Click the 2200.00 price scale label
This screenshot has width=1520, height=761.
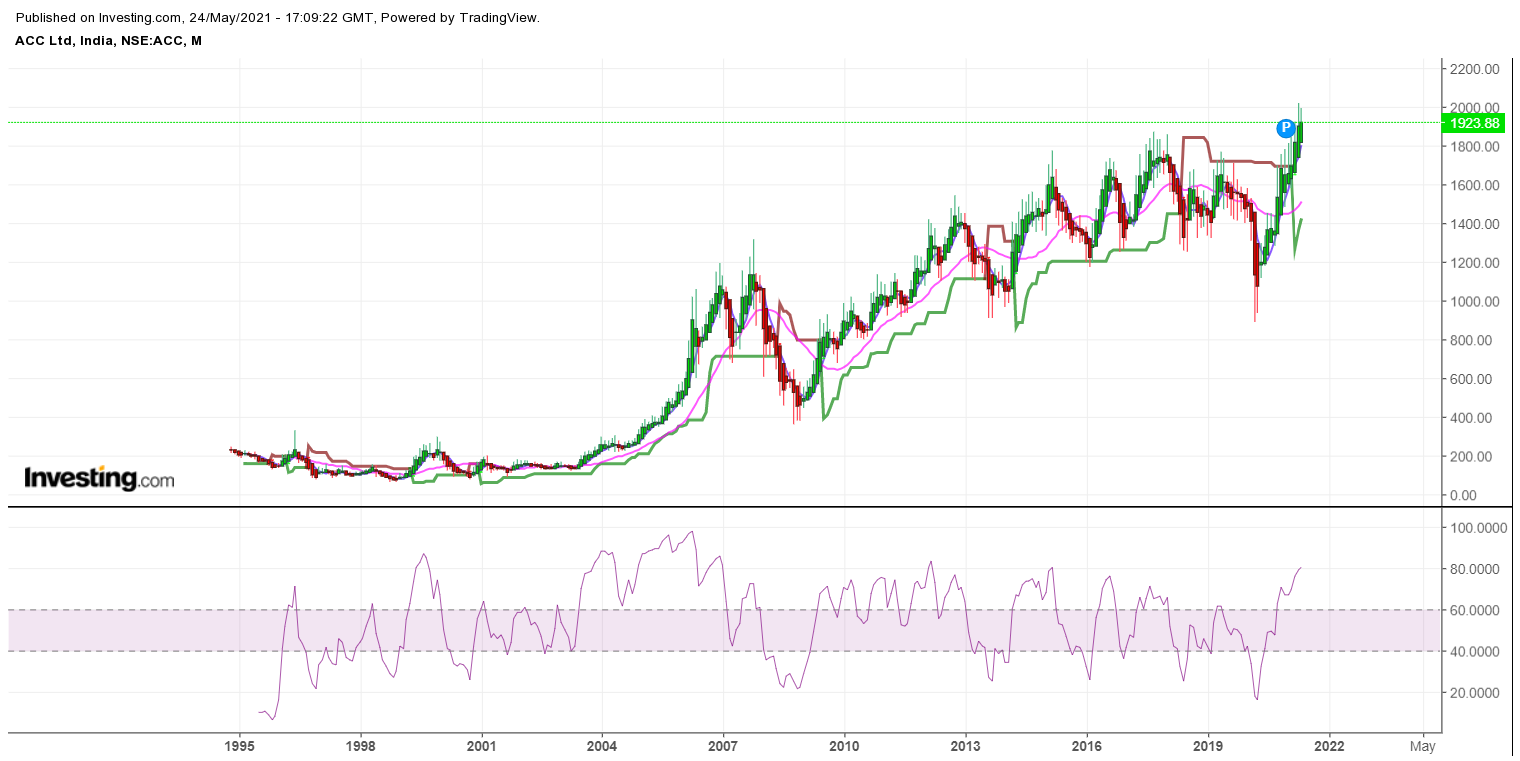tap(1476, 69)
